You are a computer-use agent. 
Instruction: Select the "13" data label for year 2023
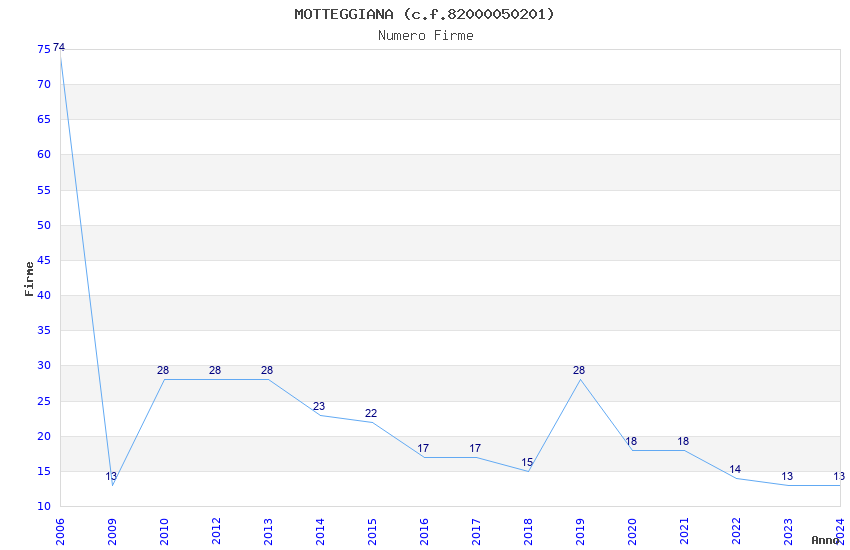pos(787,477)
